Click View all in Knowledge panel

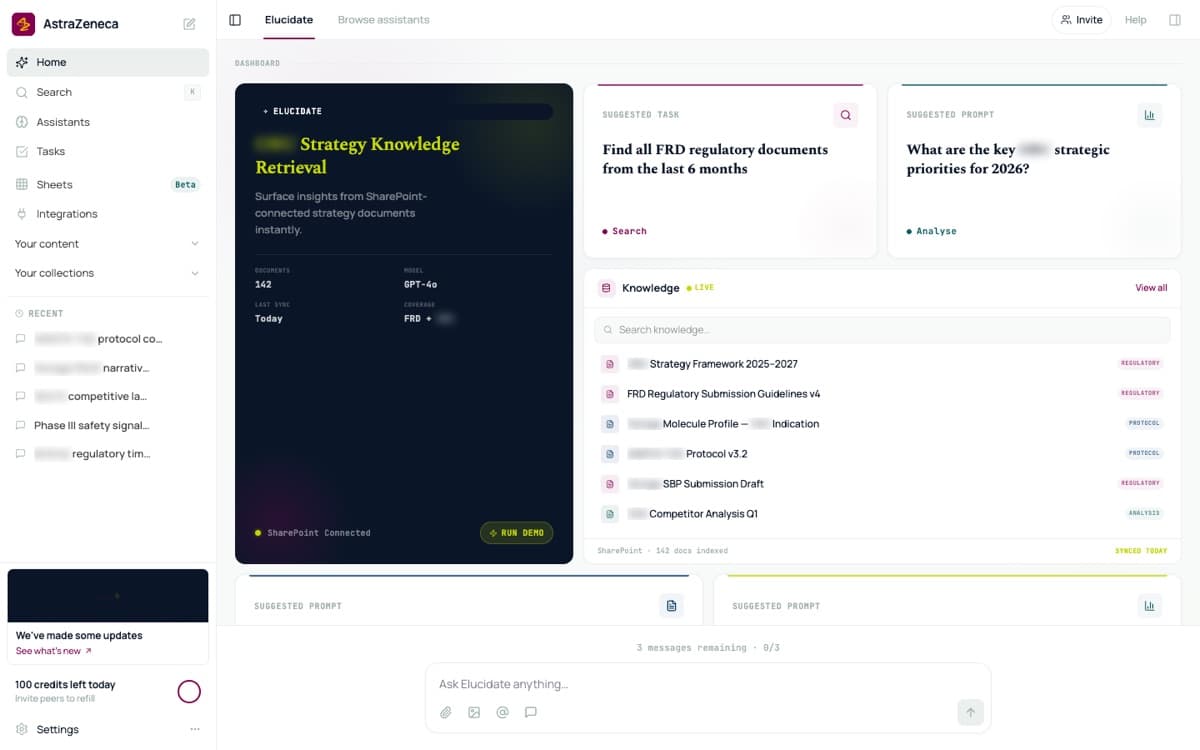[1151, 288]
